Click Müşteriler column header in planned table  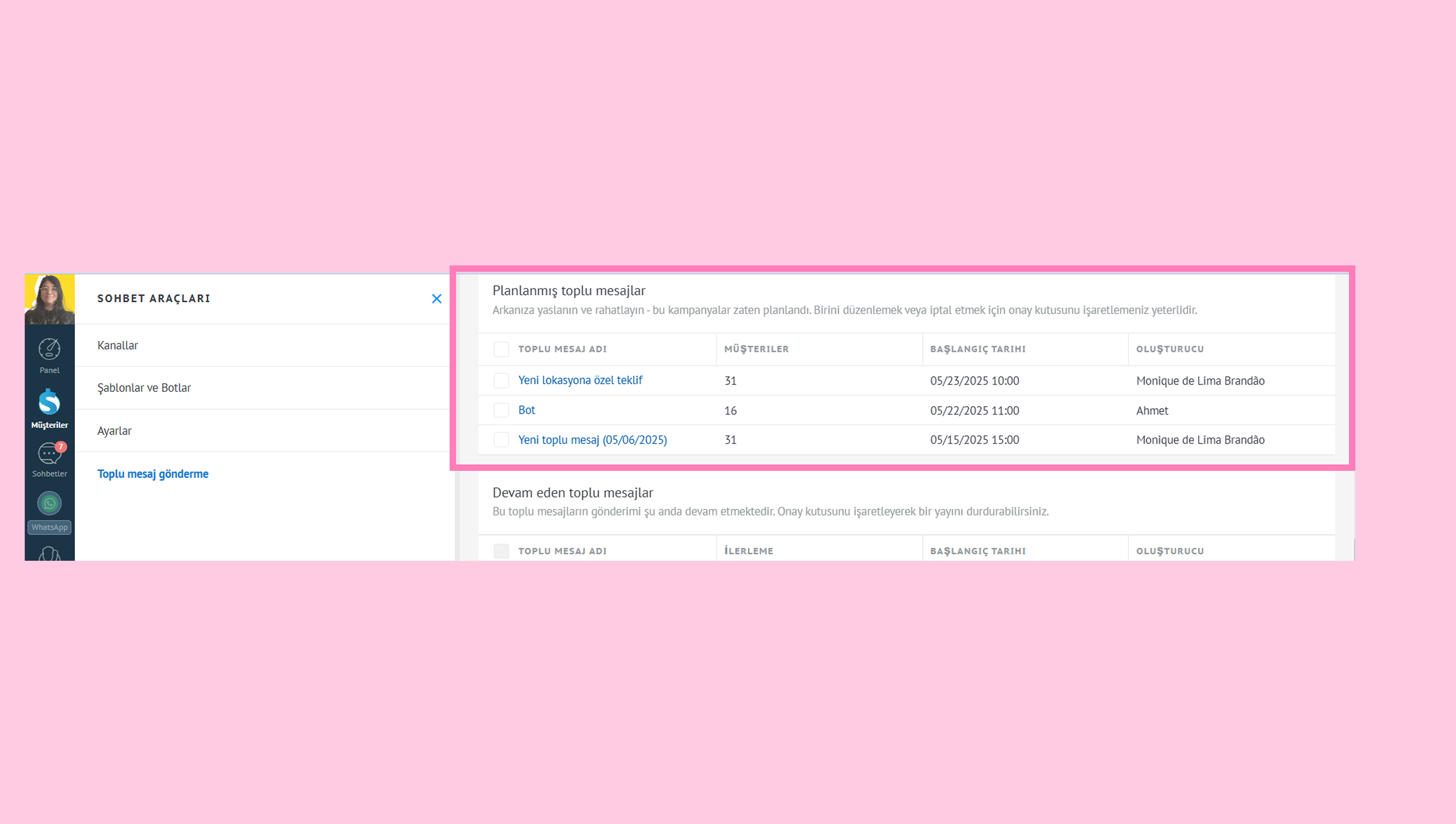756,349
